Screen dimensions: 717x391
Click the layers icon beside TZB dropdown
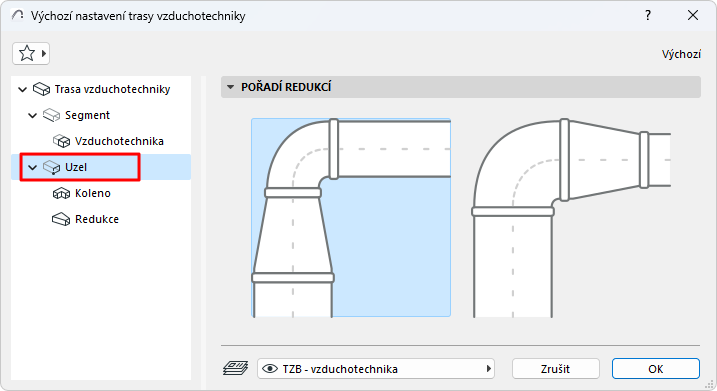235,368
